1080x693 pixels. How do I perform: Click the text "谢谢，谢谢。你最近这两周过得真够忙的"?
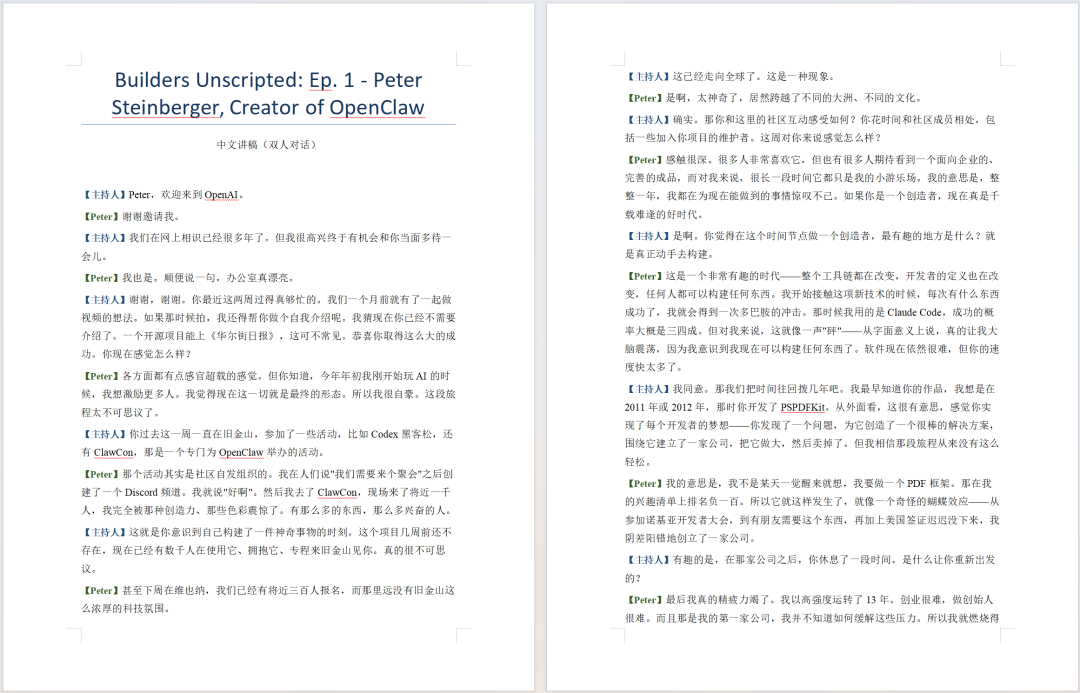(x=225, y=300)
